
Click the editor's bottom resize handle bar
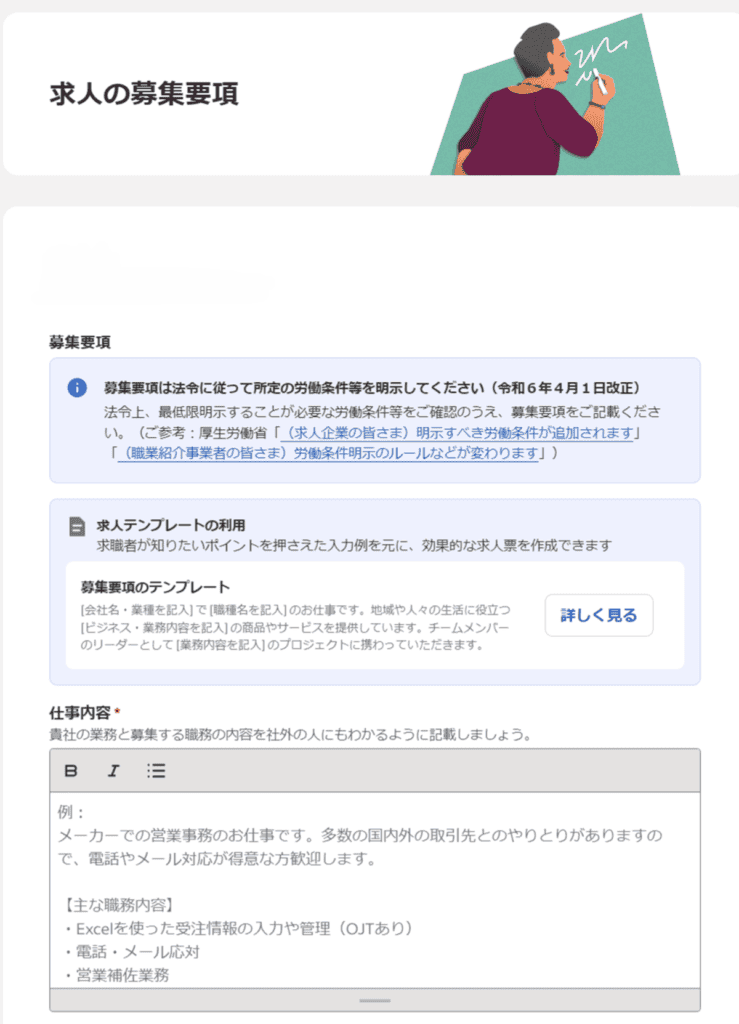tap(375, 1000)
